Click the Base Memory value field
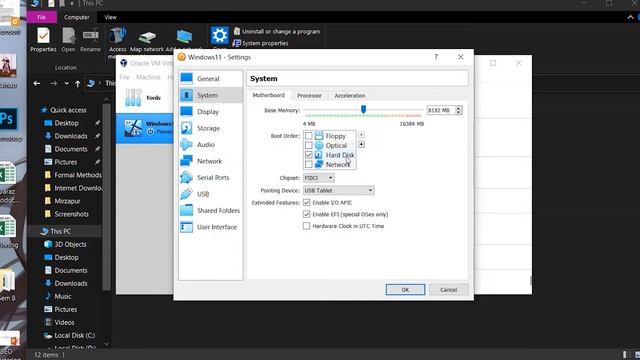640x360 pixels. coord(441,110)
